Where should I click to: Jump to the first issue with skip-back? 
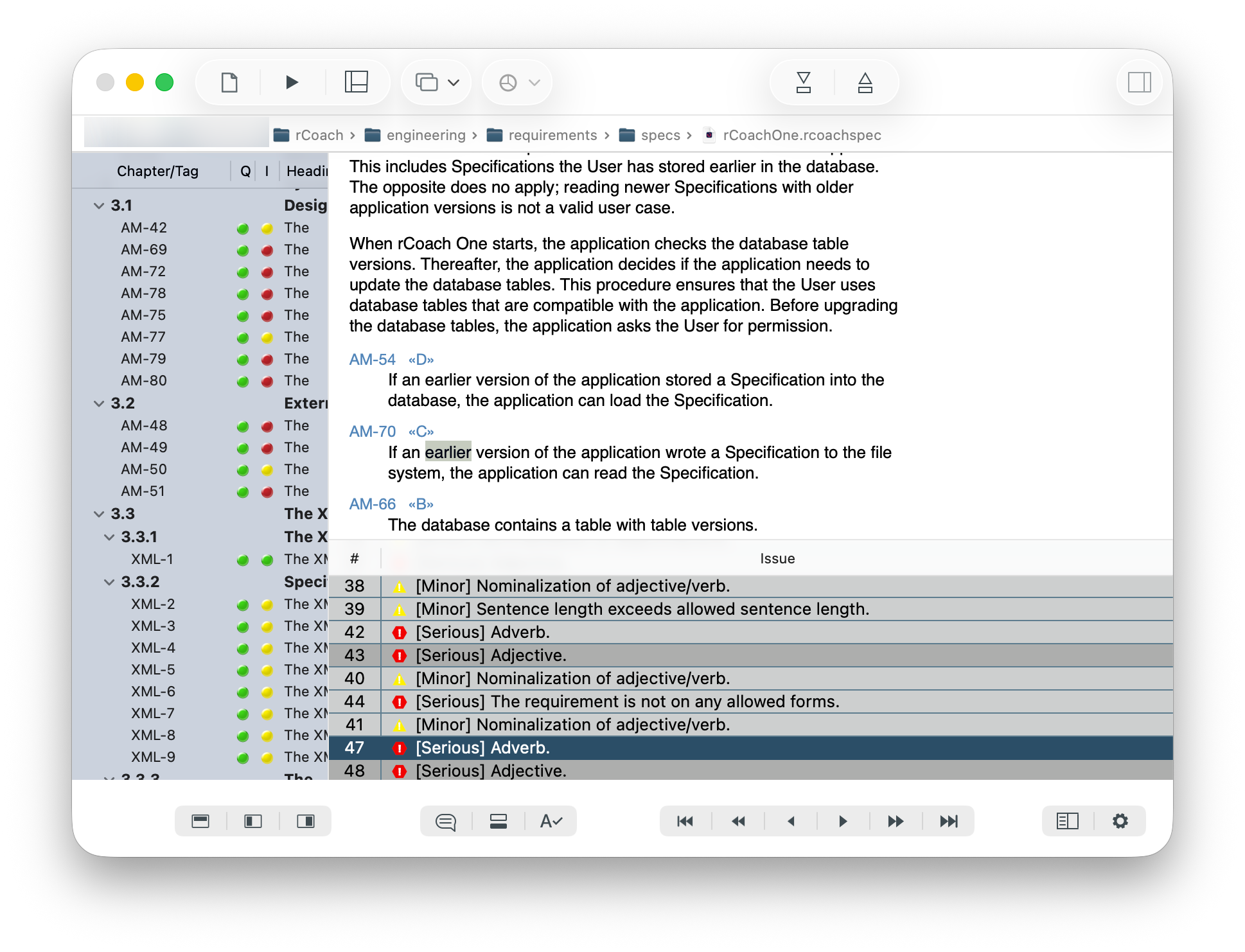685,821
